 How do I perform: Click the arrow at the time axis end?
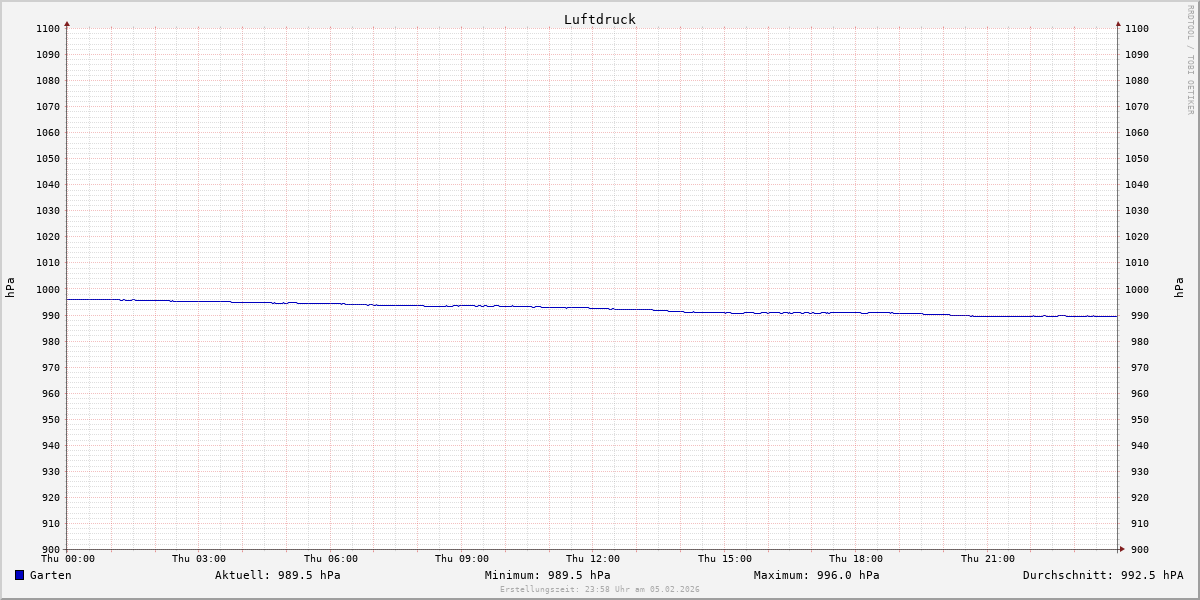1122,549
